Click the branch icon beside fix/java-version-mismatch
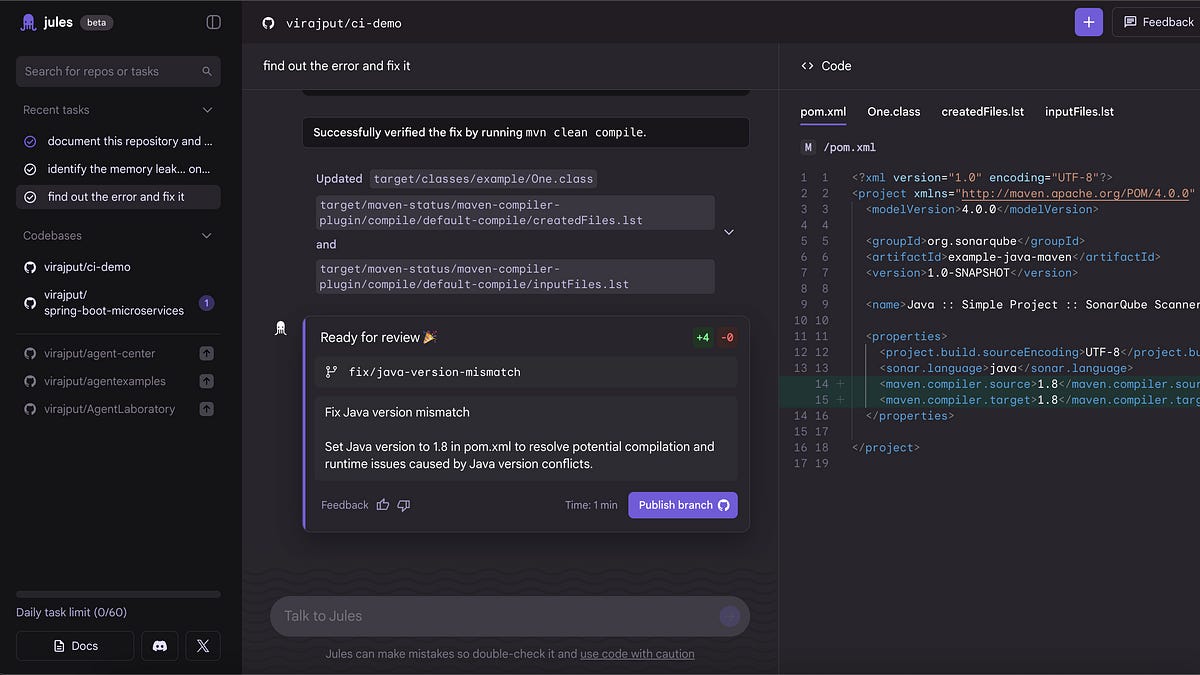This screenshot has height=675, width=1200. [332, 372]
